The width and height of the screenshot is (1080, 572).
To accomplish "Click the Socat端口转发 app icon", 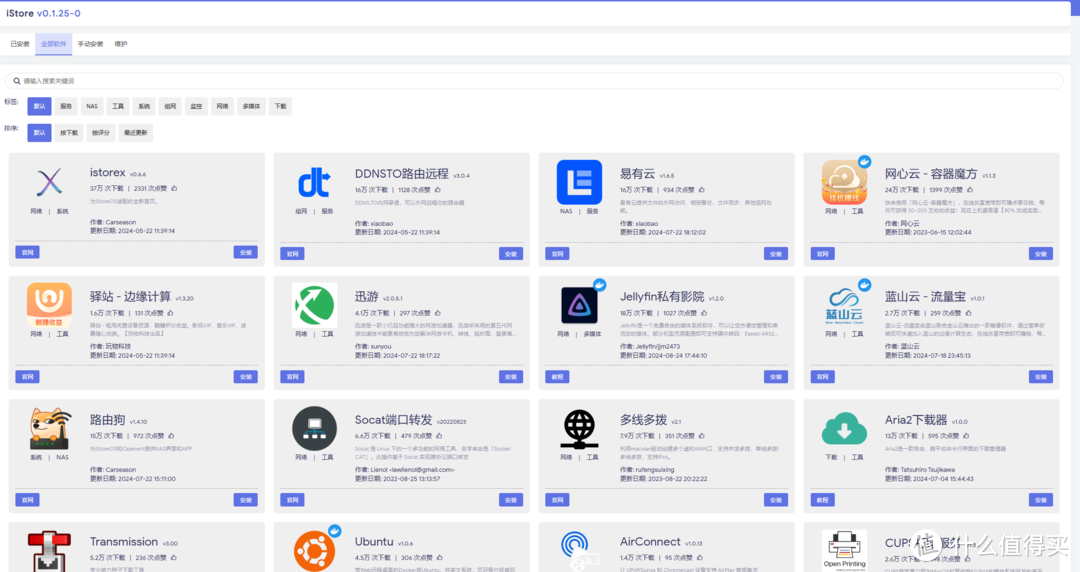I will coord(314,429).
